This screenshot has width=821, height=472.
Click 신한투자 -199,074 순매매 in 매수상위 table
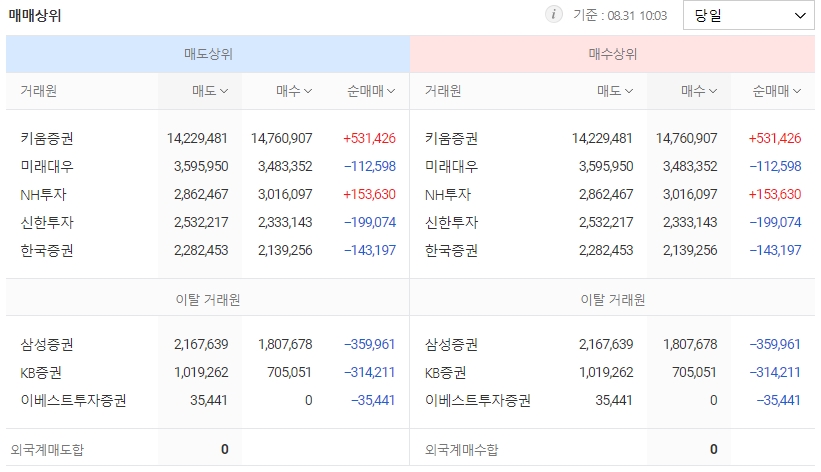pyautogui.click(x=775, y=223)
